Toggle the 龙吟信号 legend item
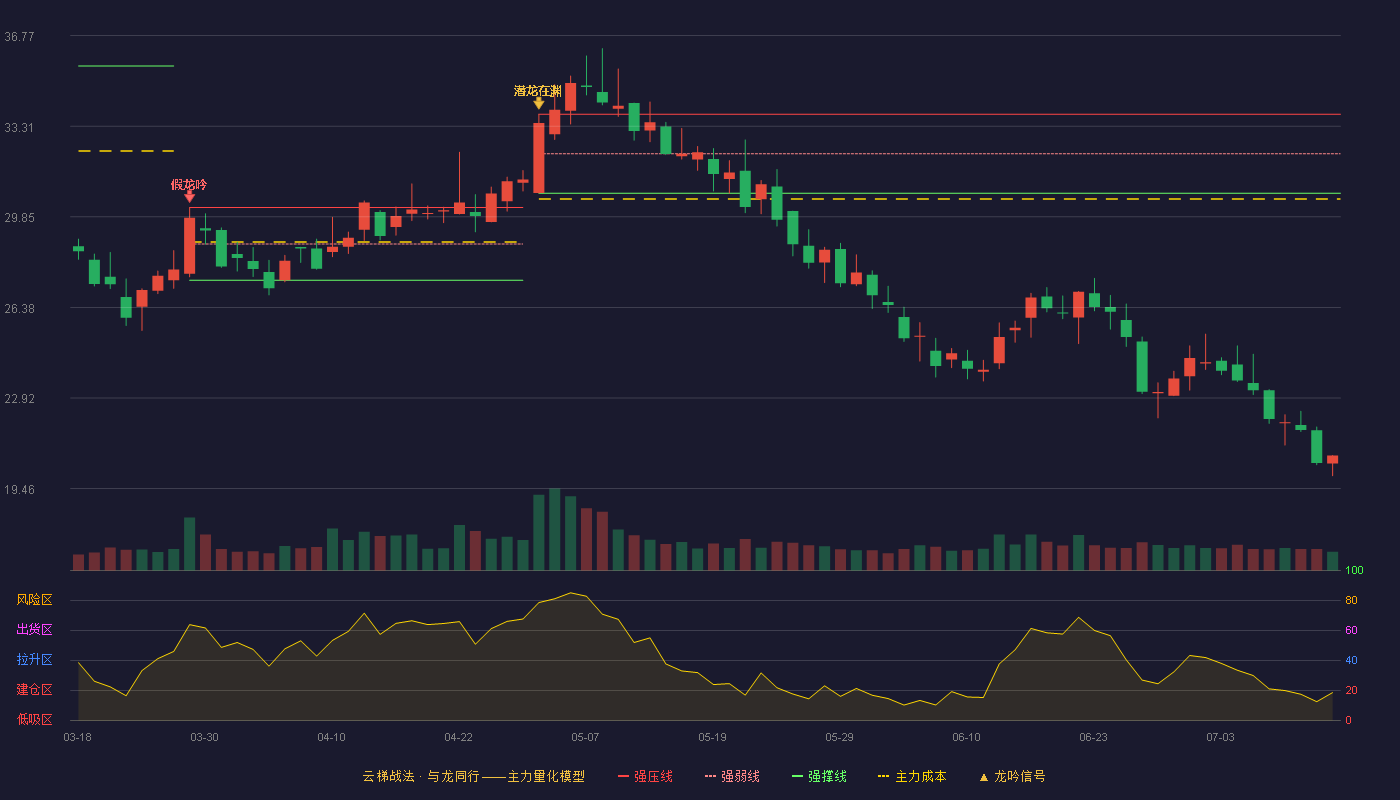This screenshot has height=800, width=1400. [1011, 776]
